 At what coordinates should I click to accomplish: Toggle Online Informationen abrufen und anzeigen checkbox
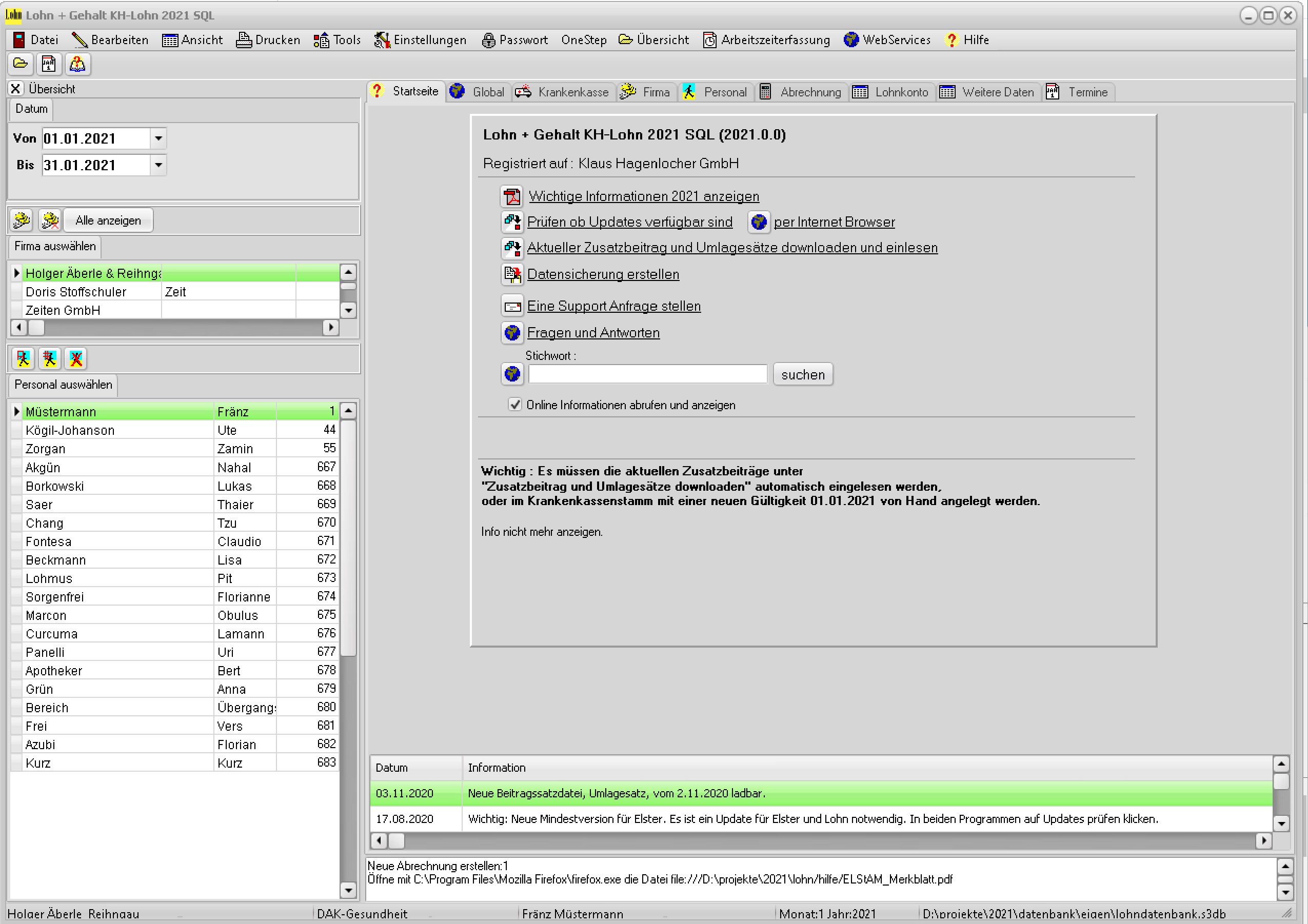coord(515,405)
